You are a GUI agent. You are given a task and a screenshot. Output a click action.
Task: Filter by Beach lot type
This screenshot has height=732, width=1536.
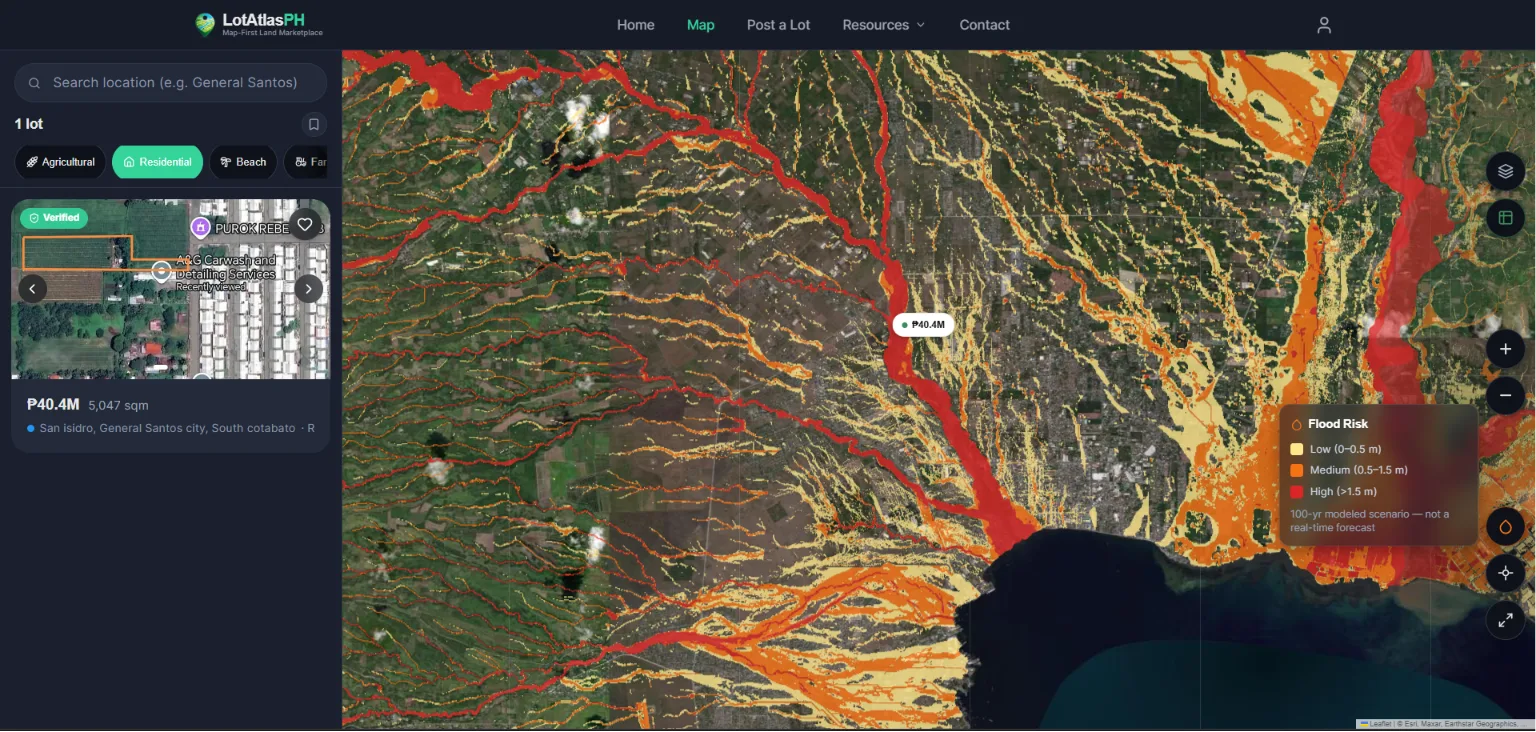coord(243,162)
